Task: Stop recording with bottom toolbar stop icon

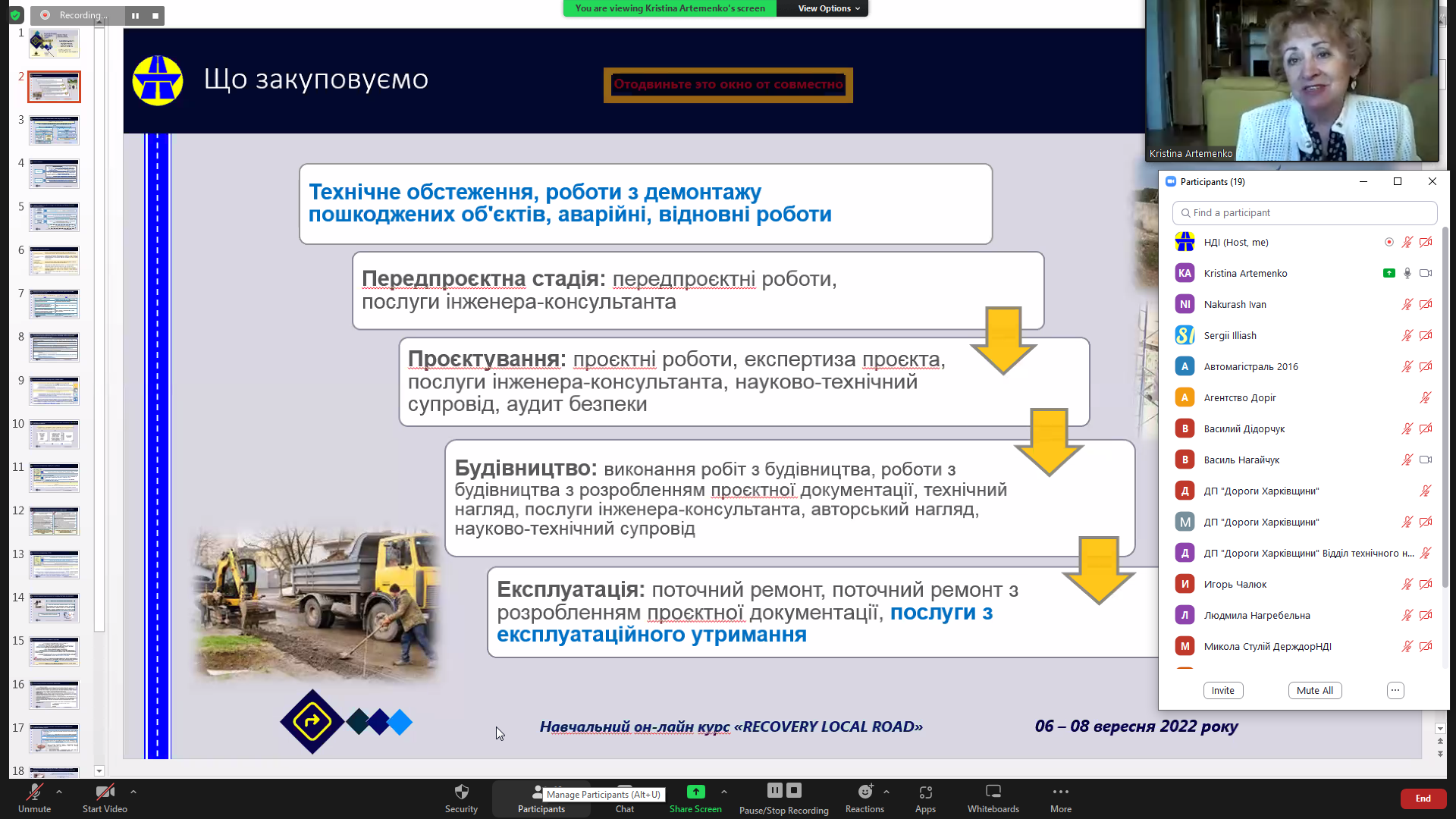Action: [x=794, y=790]
